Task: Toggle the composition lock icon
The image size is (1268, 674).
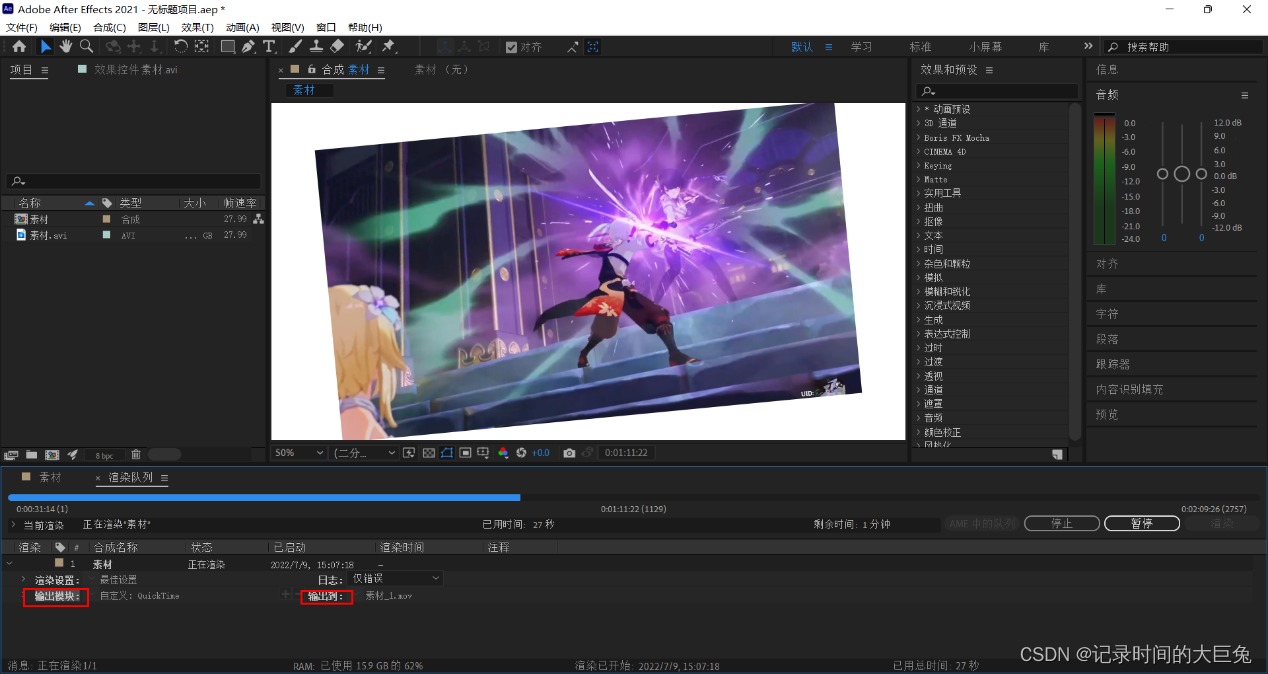Action: click(312, 70)
